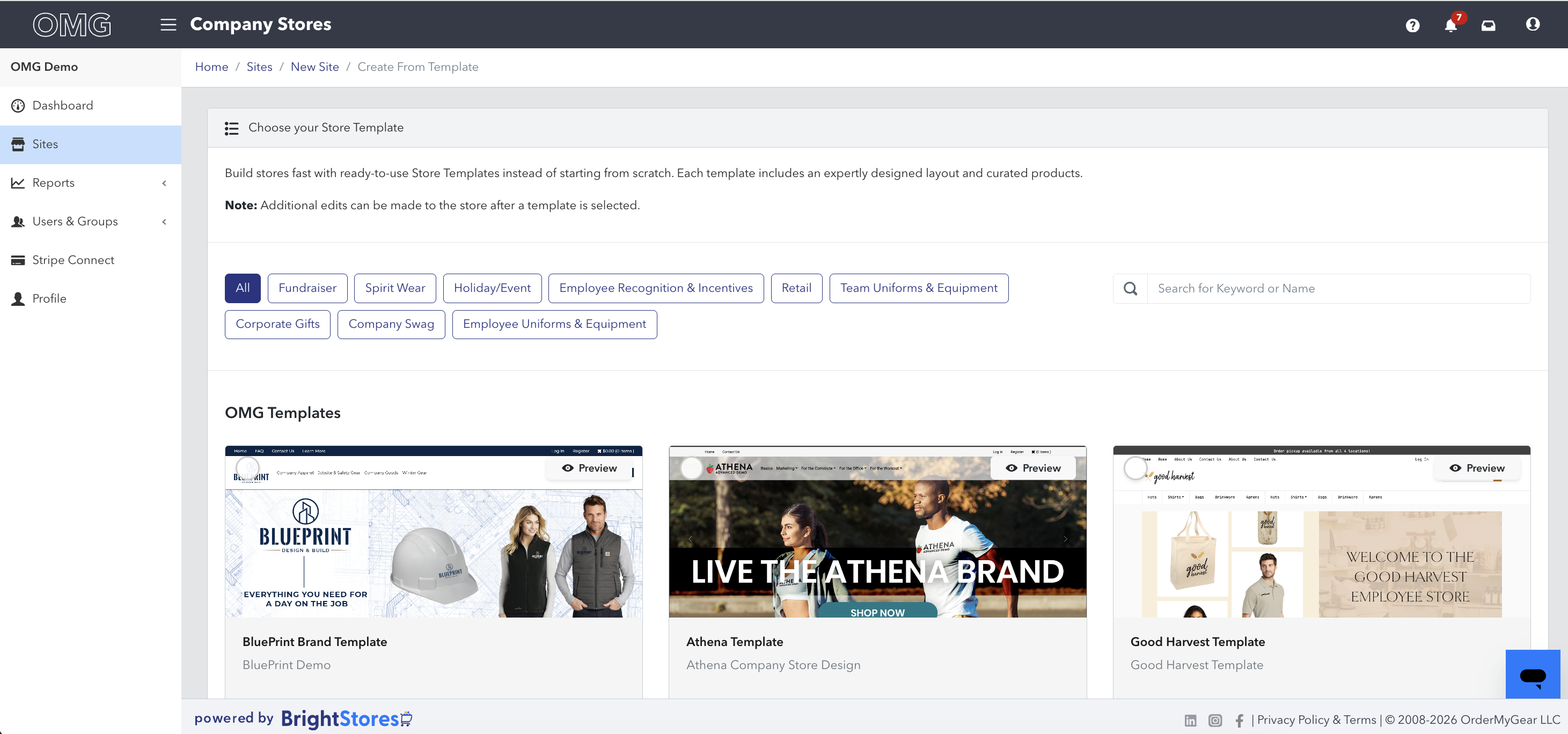This screenshot has height=734, width=1568.
Task: Click the OMG Demo account name
Action: coord(44,67)
